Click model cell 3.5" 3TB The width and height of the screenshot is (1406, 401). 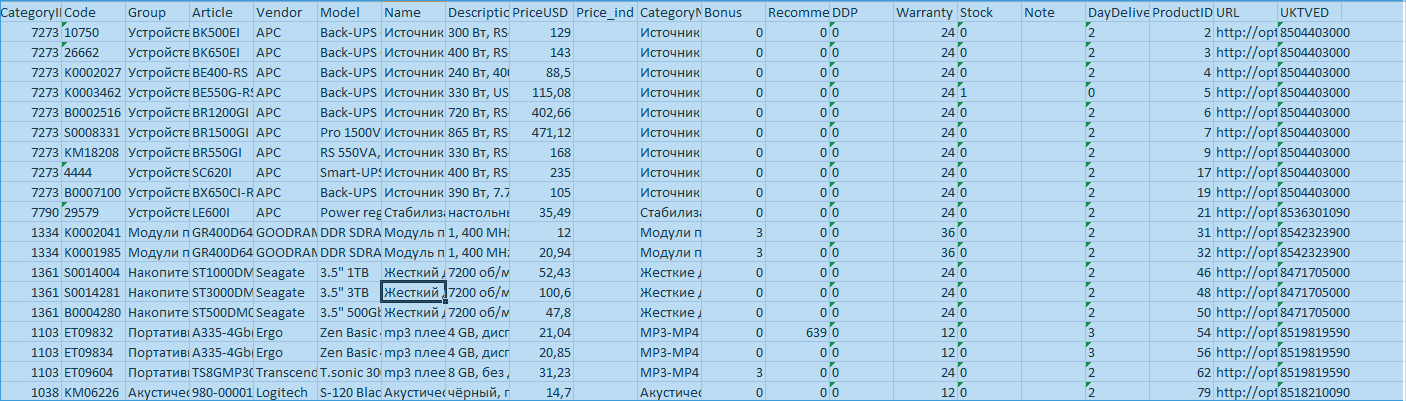click(x=350, y=293)
